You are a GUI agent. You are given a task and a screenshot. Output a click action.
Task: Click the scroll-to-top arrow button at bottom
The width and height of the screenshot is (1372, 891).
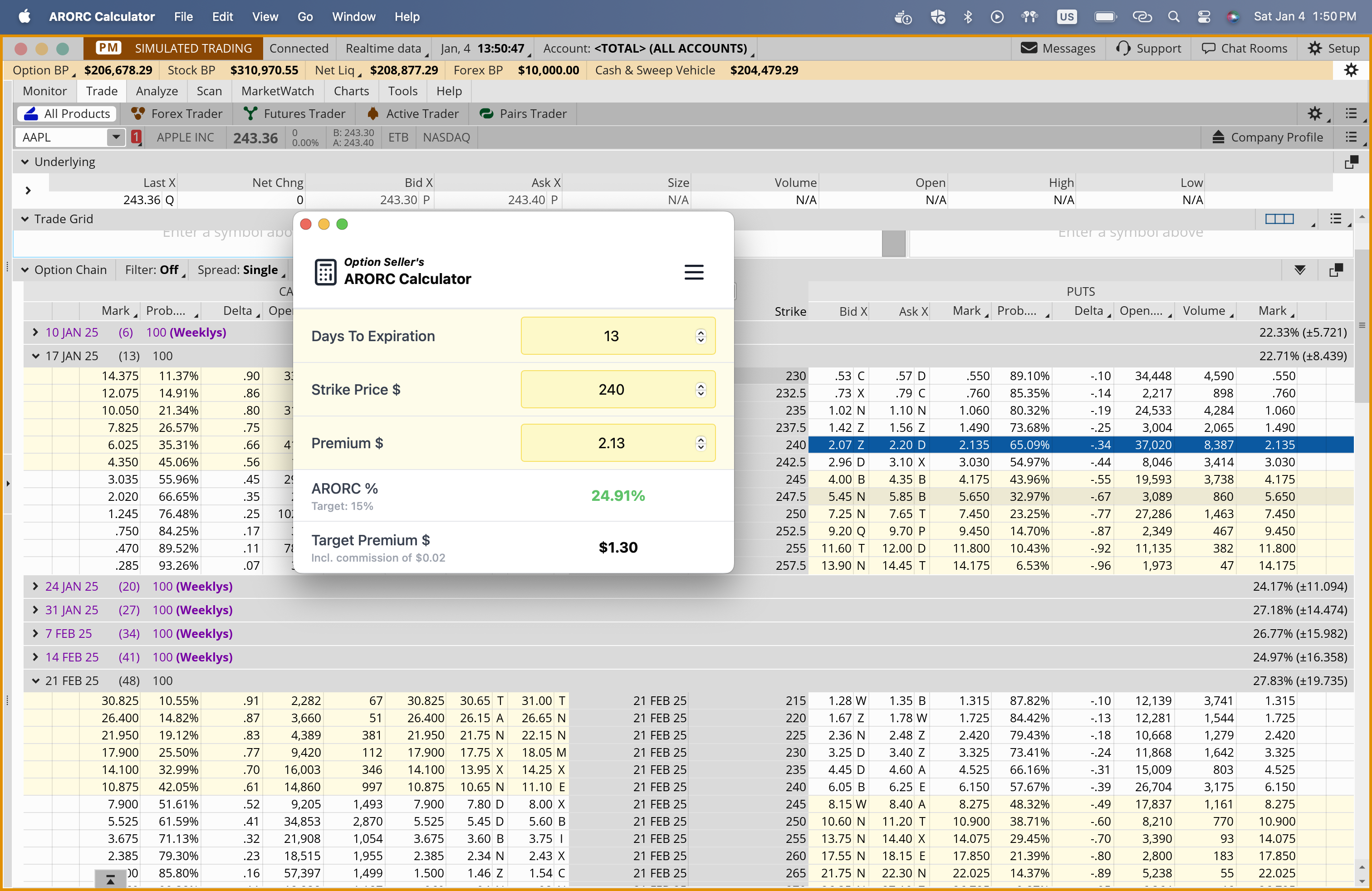click(110, 879)
